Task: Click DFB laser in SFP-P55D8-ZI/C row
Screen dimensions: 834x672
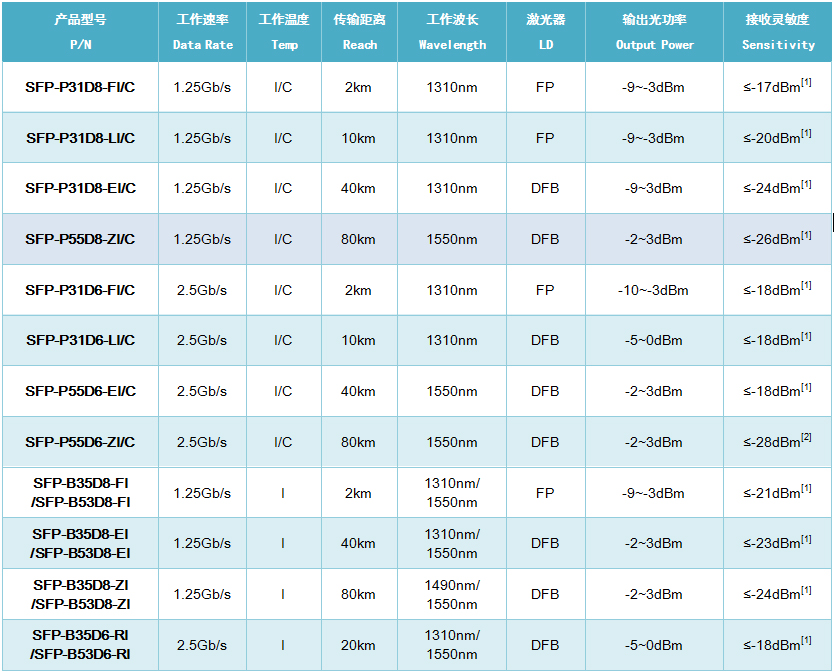Action: coord(545,239)
